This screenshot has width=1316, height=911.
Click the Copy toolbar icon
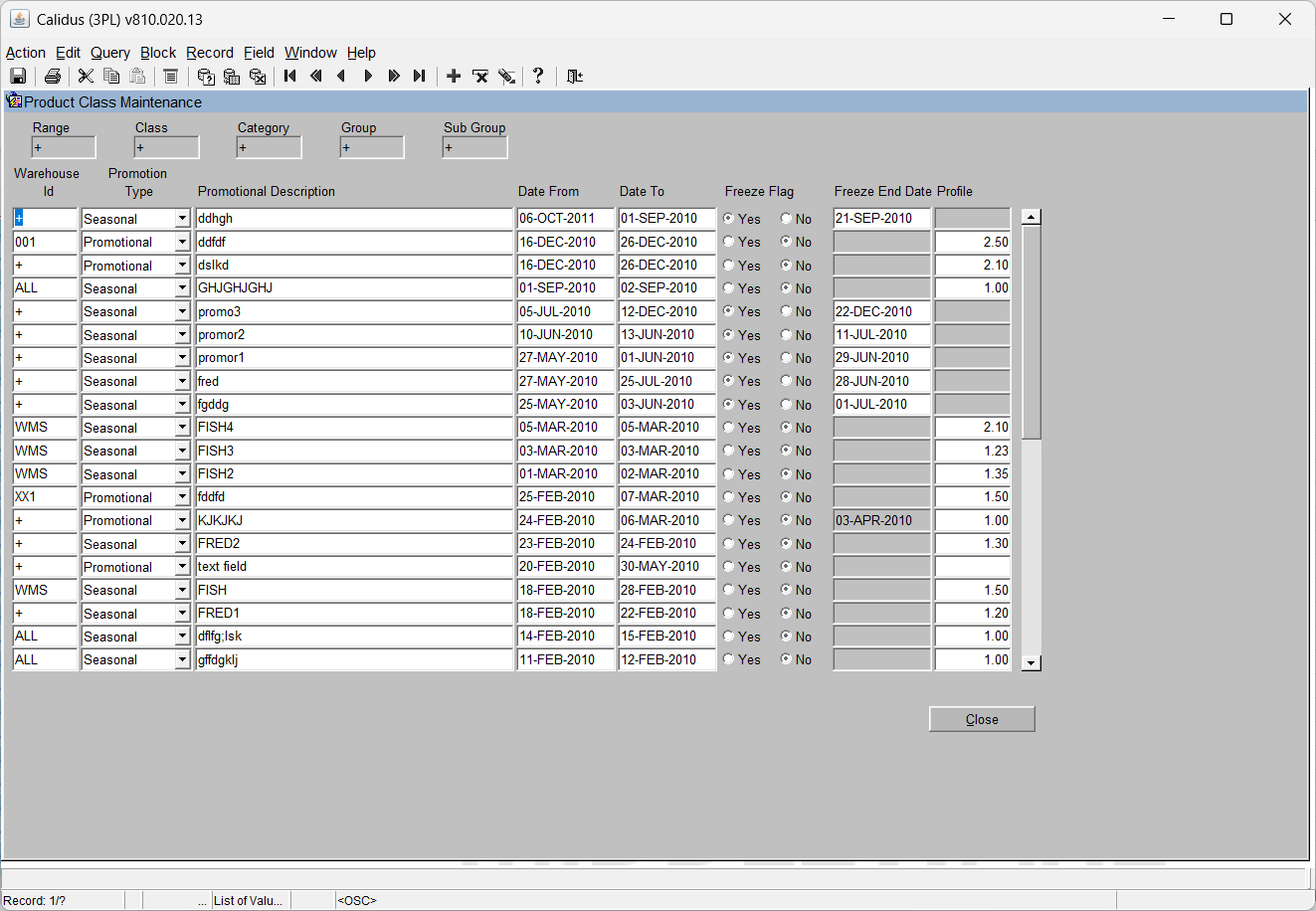111,76
